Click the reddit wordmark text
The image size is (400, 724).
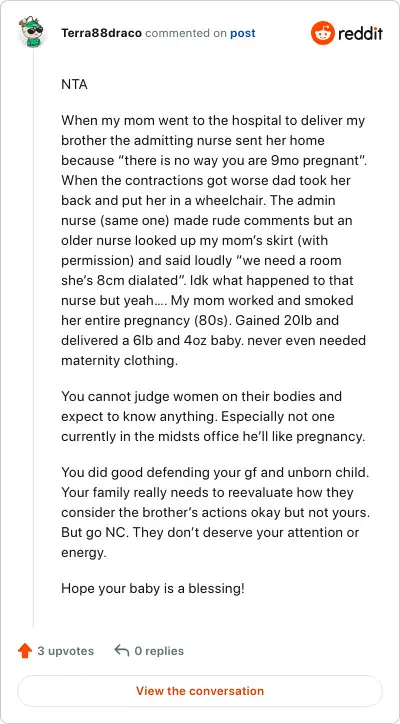361,33
